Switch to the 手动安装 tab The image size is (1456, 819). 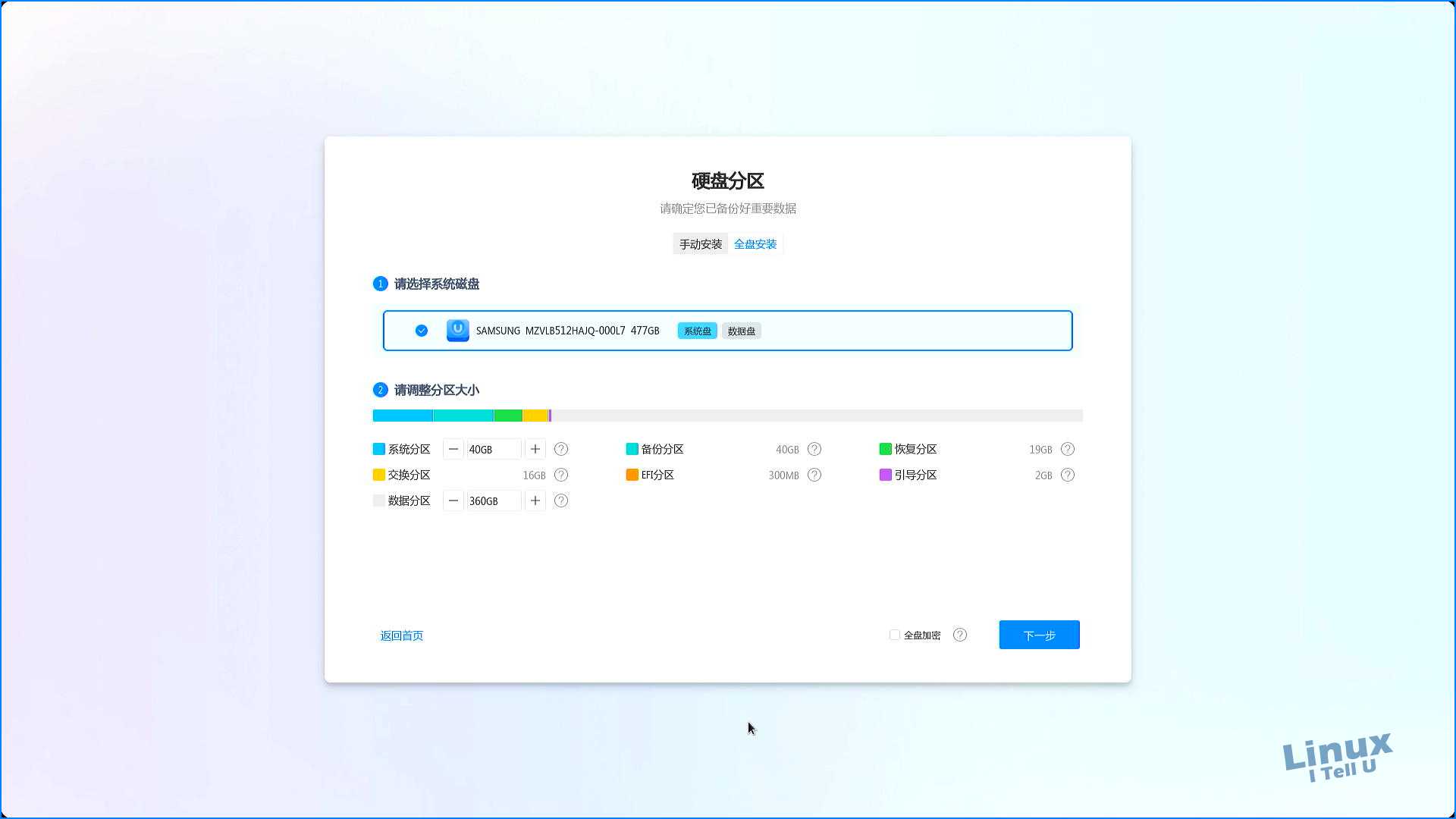pyautogui.click(x=700, y=244)
